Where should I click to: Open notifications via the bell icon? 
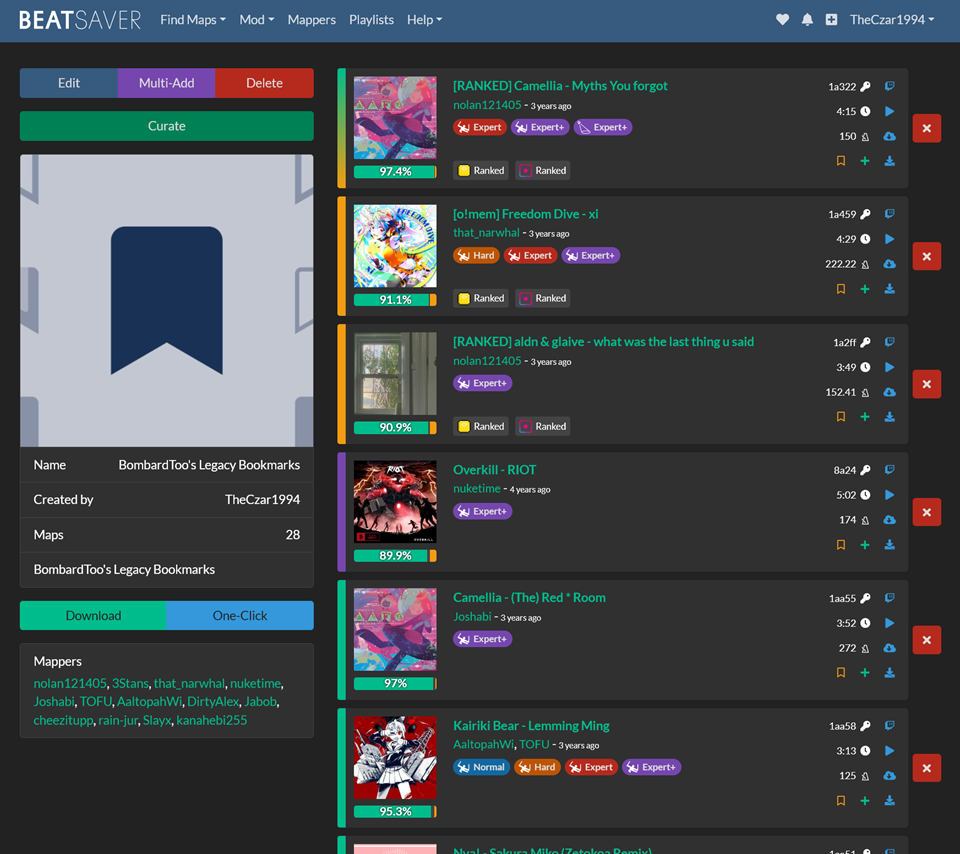807,20
